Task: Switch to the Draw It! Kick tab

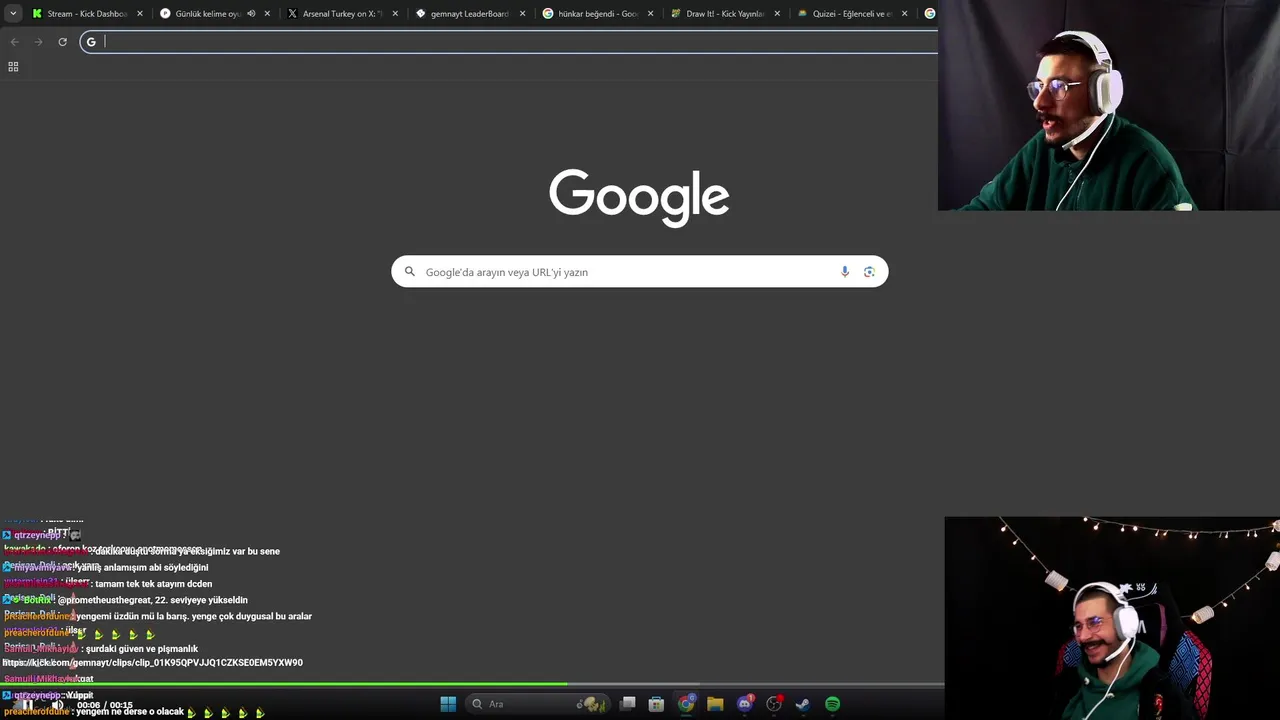Action: (725, 14)
